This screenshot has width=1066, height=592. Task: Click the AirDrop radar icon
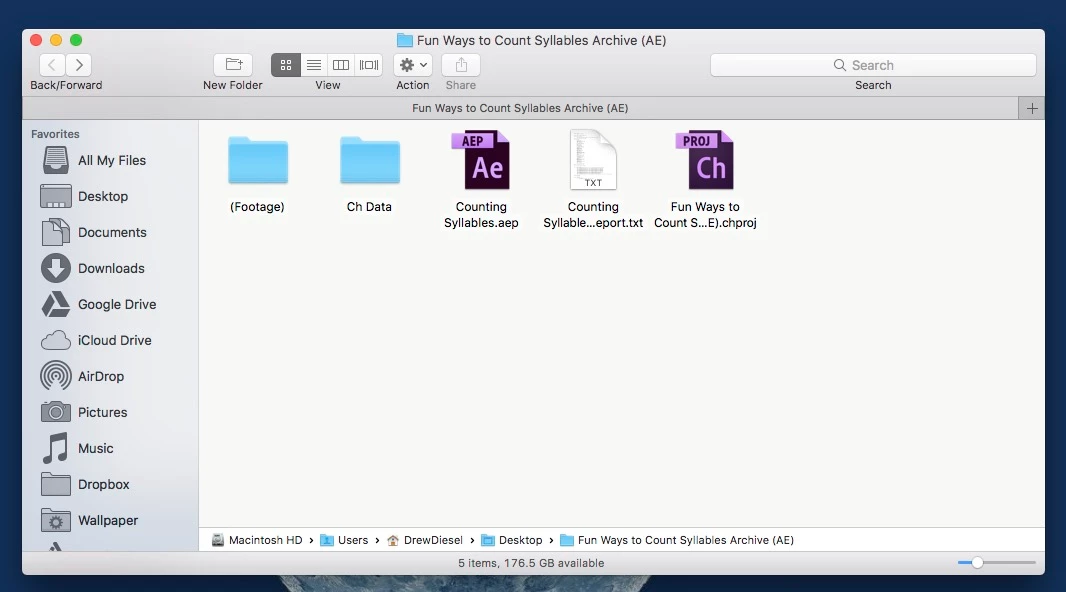point(56,377)
